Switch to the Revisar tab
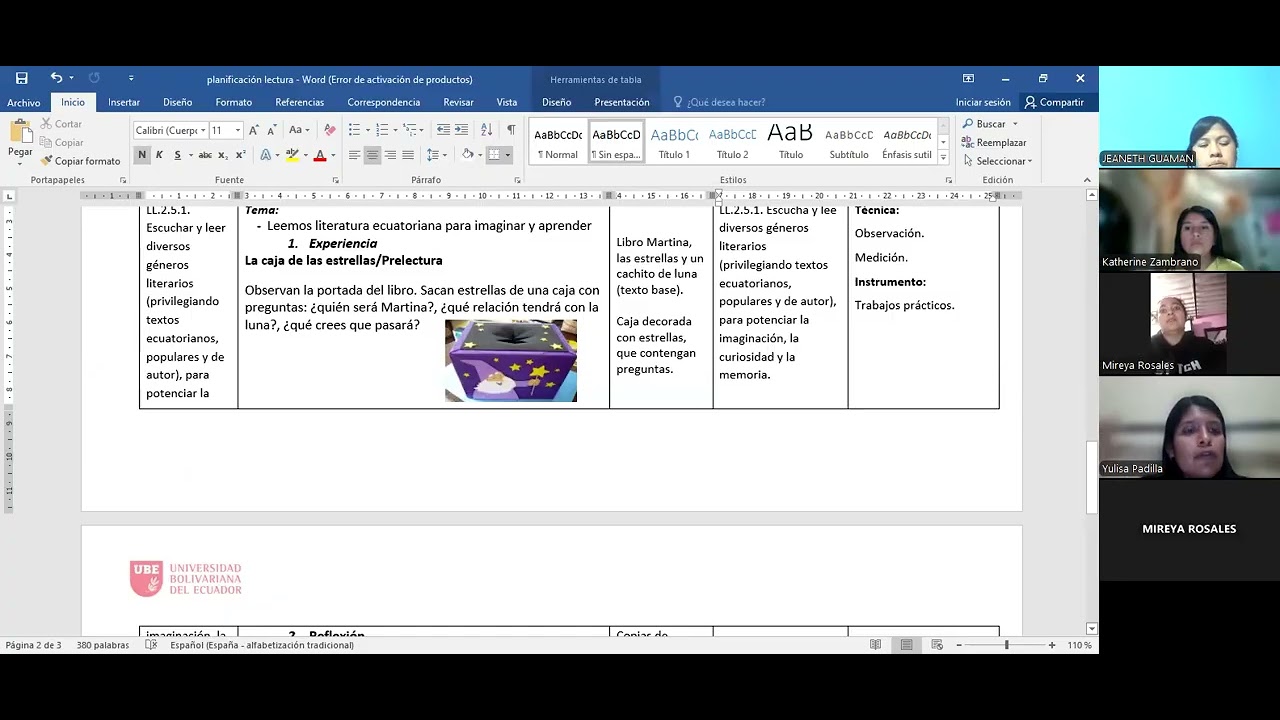 coord(459,102)
